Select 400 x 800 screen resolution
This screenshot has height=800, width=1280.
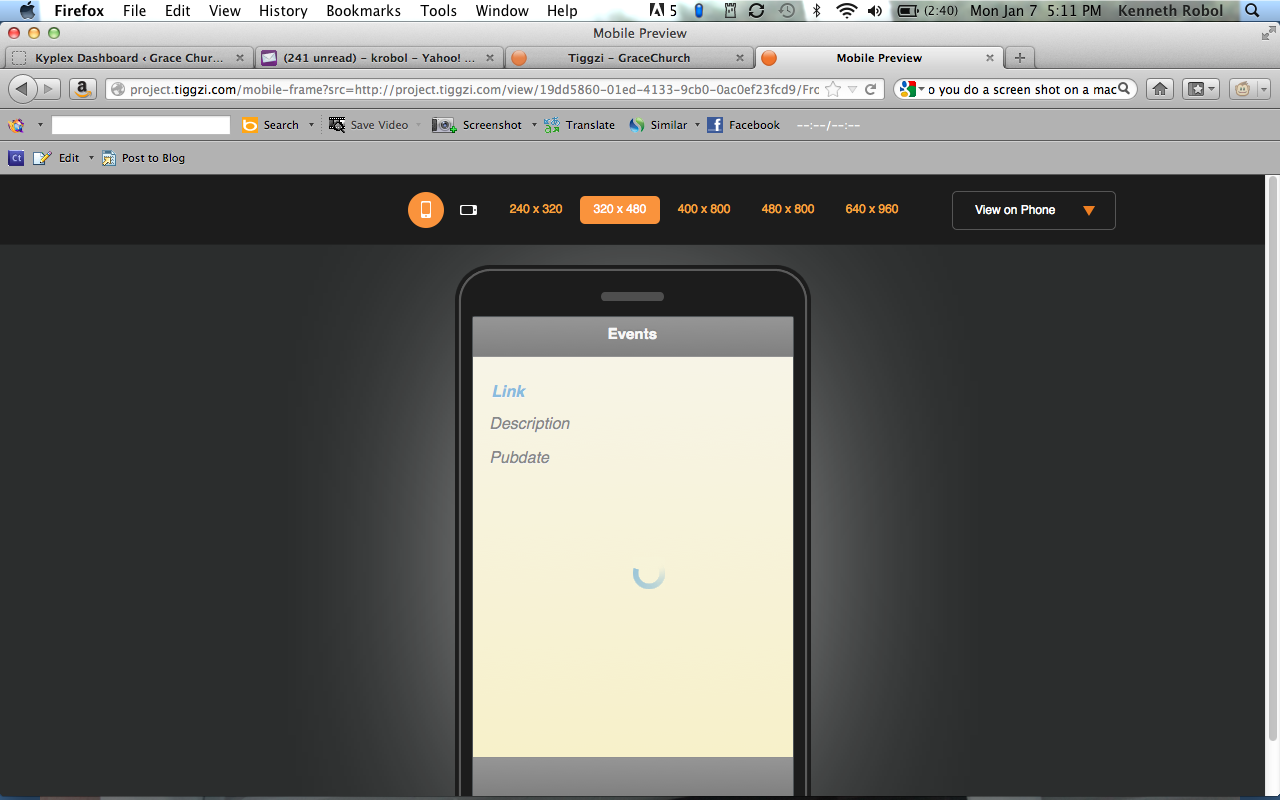[x=703, y=209]
